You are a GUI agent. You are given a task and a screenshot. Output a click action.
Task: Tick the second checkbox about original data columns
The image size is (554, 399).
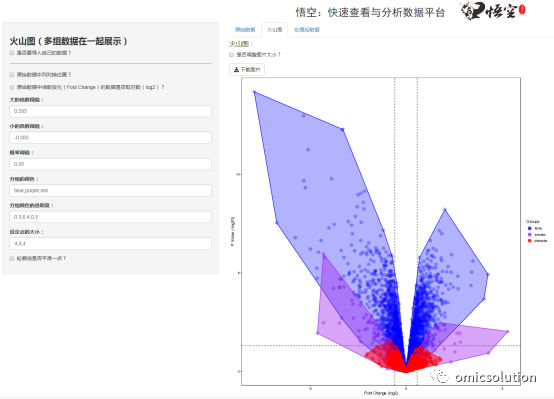pyautogui.click(x=12, y=75)
